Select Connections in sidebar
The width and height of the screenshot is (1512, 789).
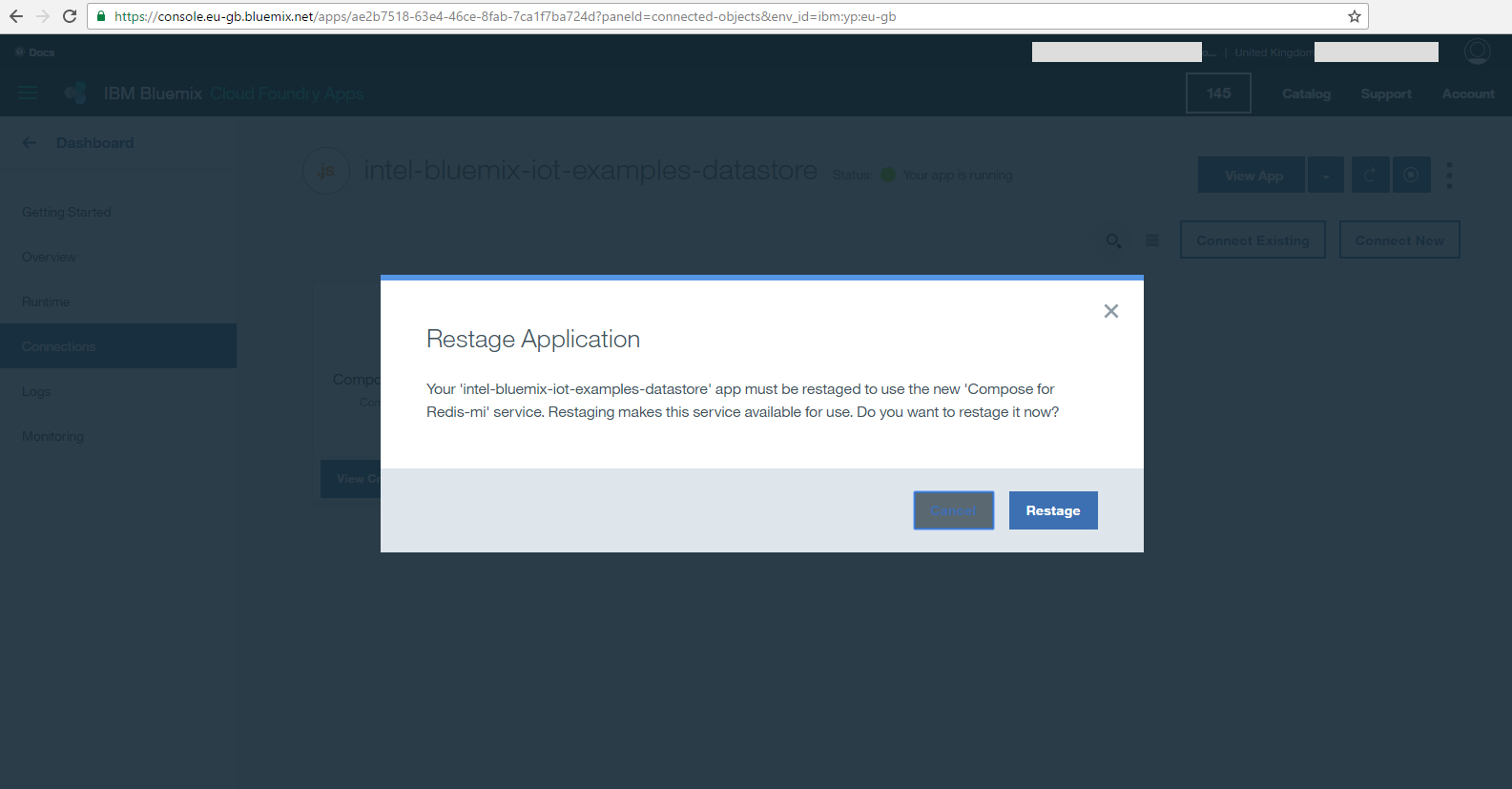click(118, 346)
